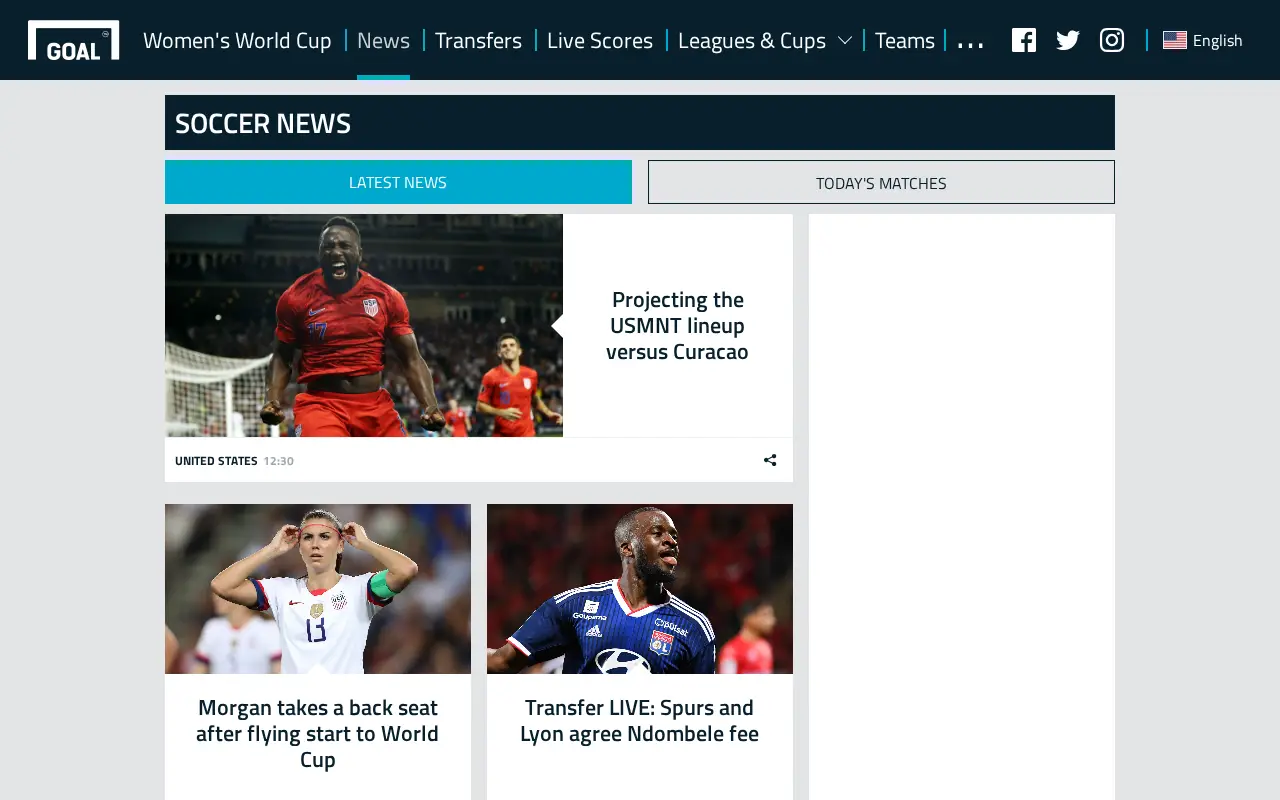Viewport: 1280px width, 800px height.
Task: Open the Twitter icon in header
Action: point(1068,40)
